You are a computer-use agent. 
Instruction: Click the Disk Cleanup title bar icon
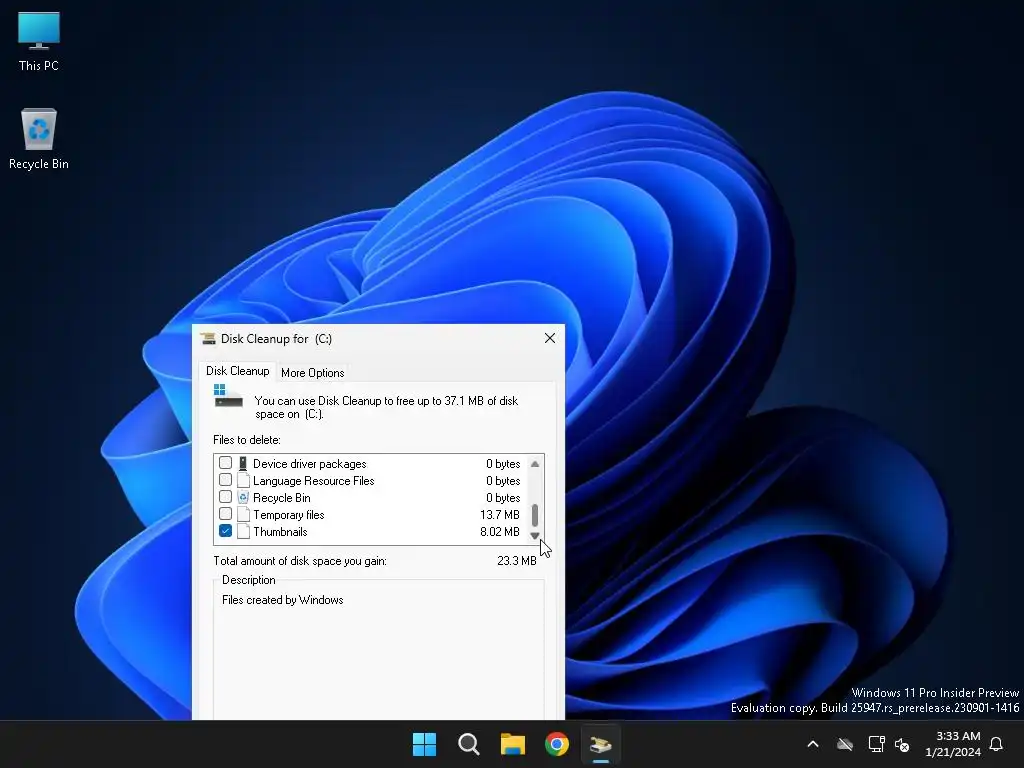tap(208, 338)
